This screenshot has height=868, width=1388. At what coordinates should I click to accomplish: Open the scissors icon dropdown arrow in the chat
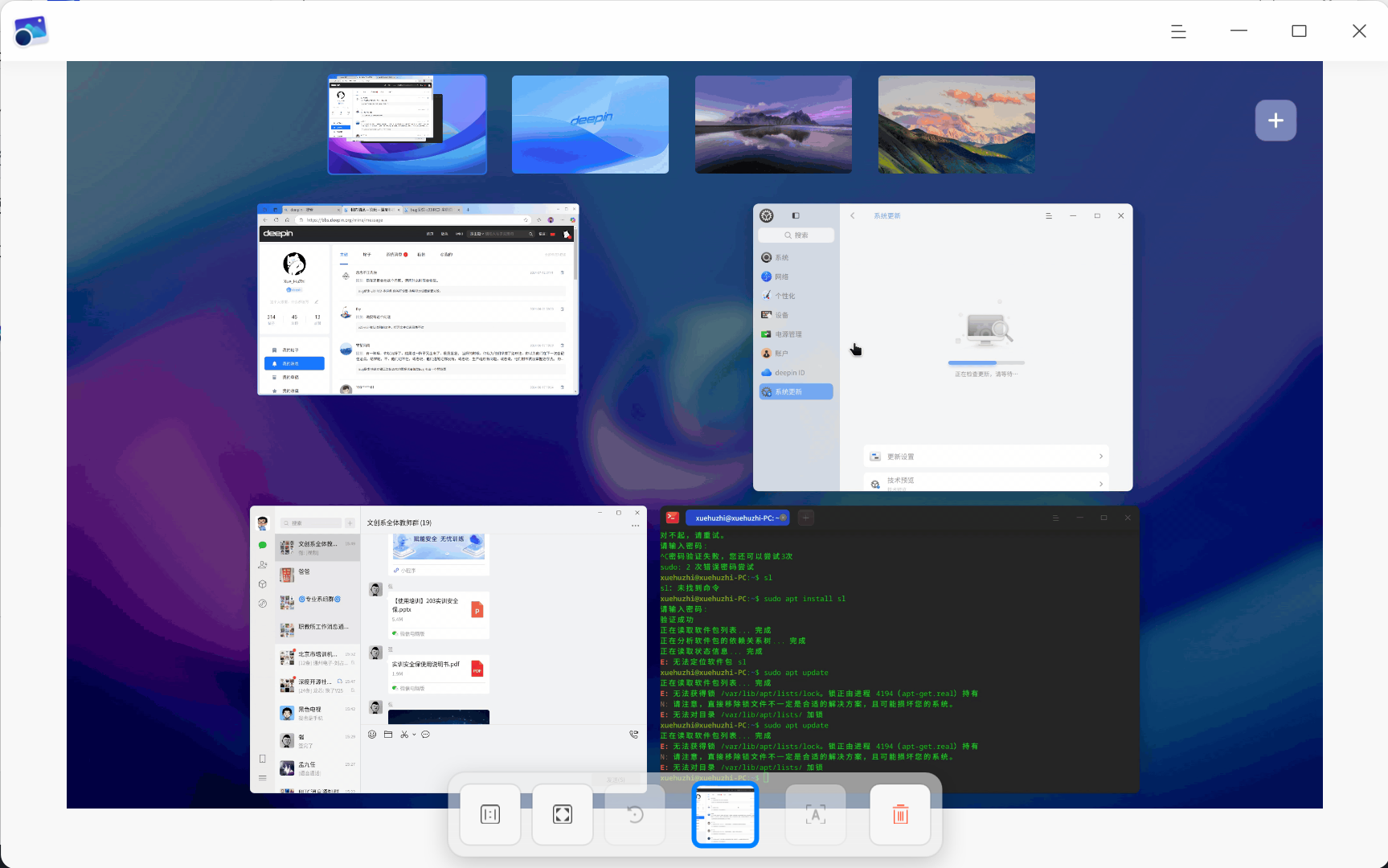click(414, 735)
